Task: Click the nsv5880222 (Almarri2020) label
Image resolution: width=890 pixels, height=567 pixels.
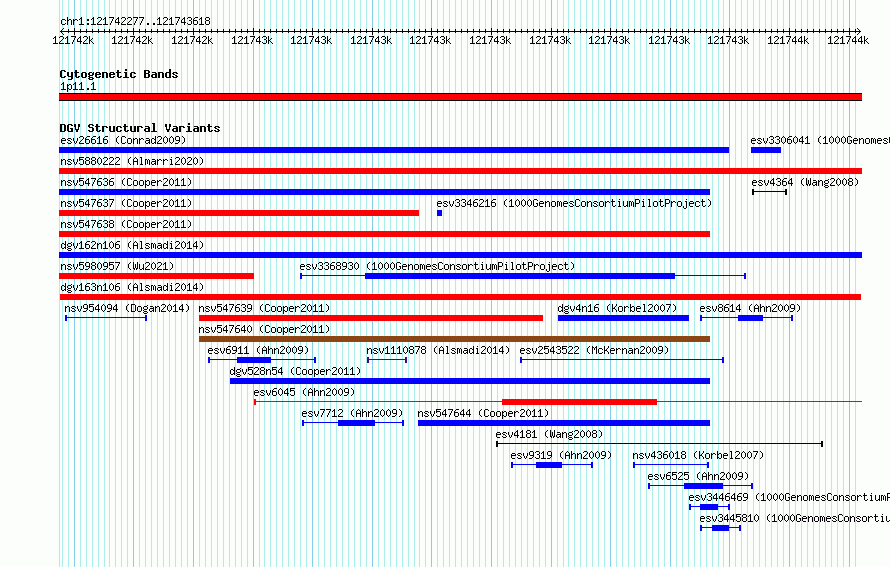Action: coord(132,161)
